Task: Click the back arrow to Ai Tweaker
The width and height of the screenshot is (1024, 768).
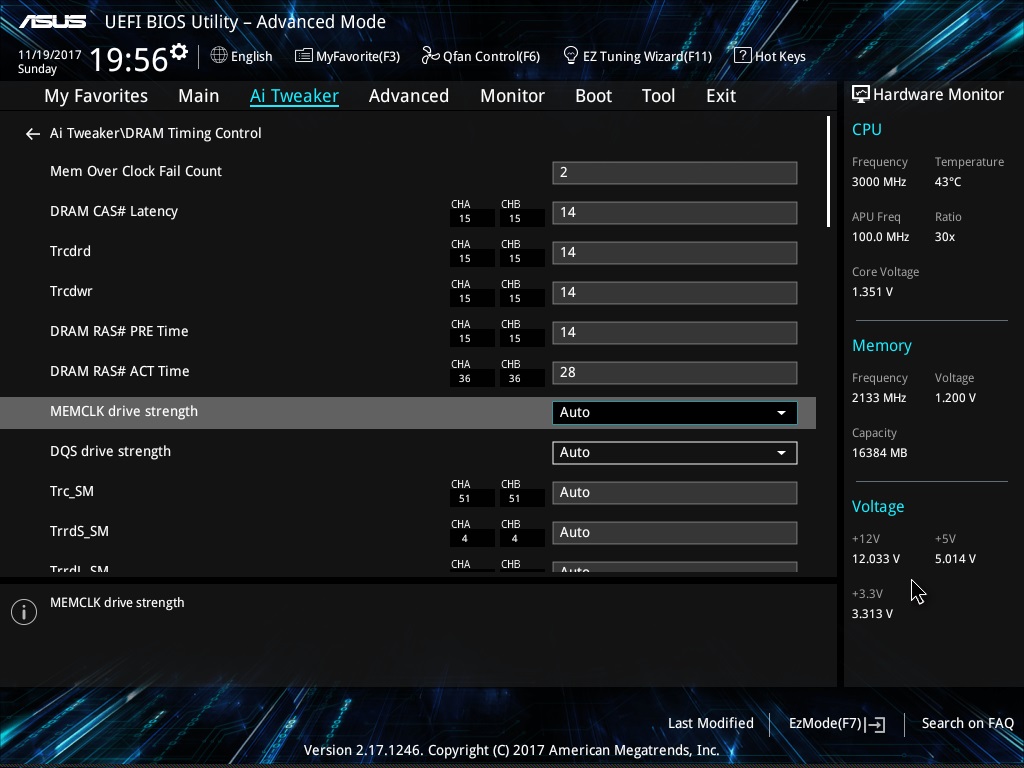Action: (x=33, y=134)
